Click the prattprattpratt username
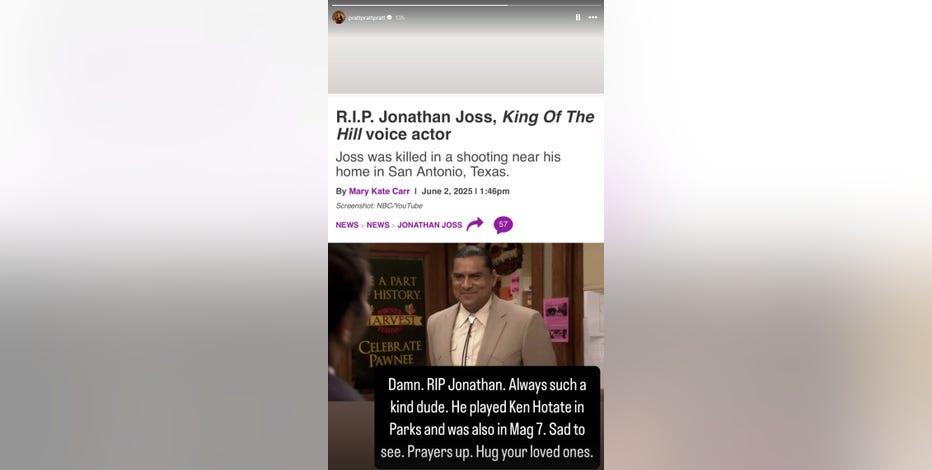932x470 pixels. pyautogui.click(x=367, y=17)
